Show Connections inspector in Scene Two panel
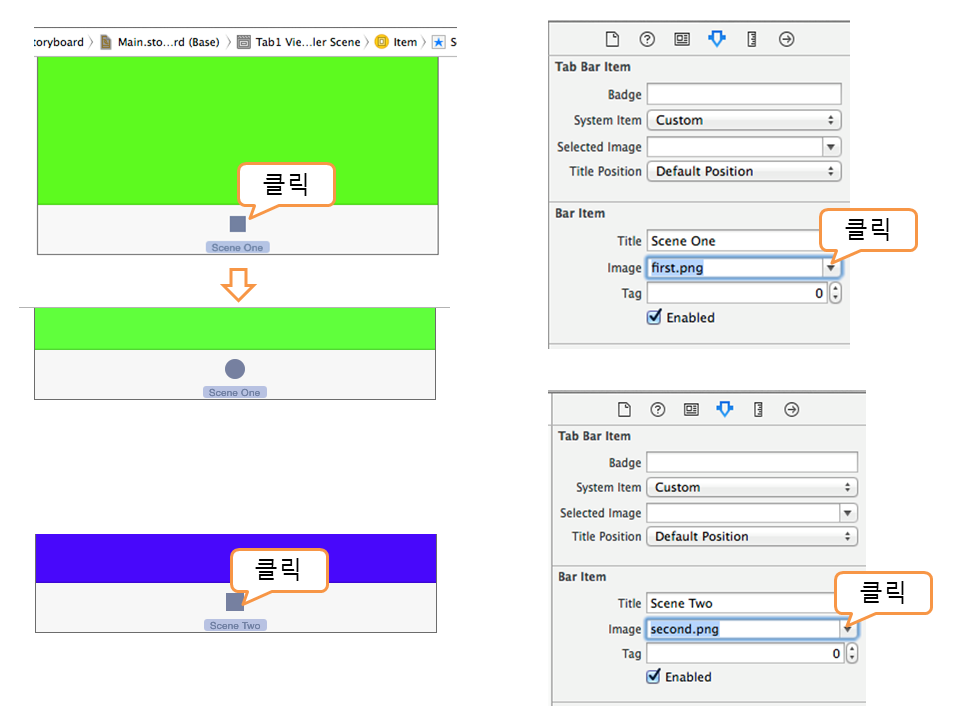 click(792, 409)
